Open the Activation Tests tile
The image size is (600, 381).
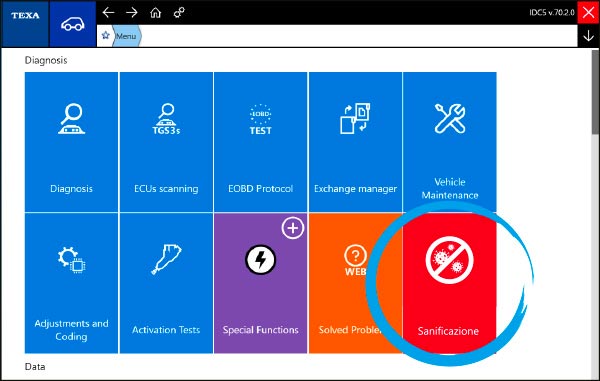(x=166, y=283)
